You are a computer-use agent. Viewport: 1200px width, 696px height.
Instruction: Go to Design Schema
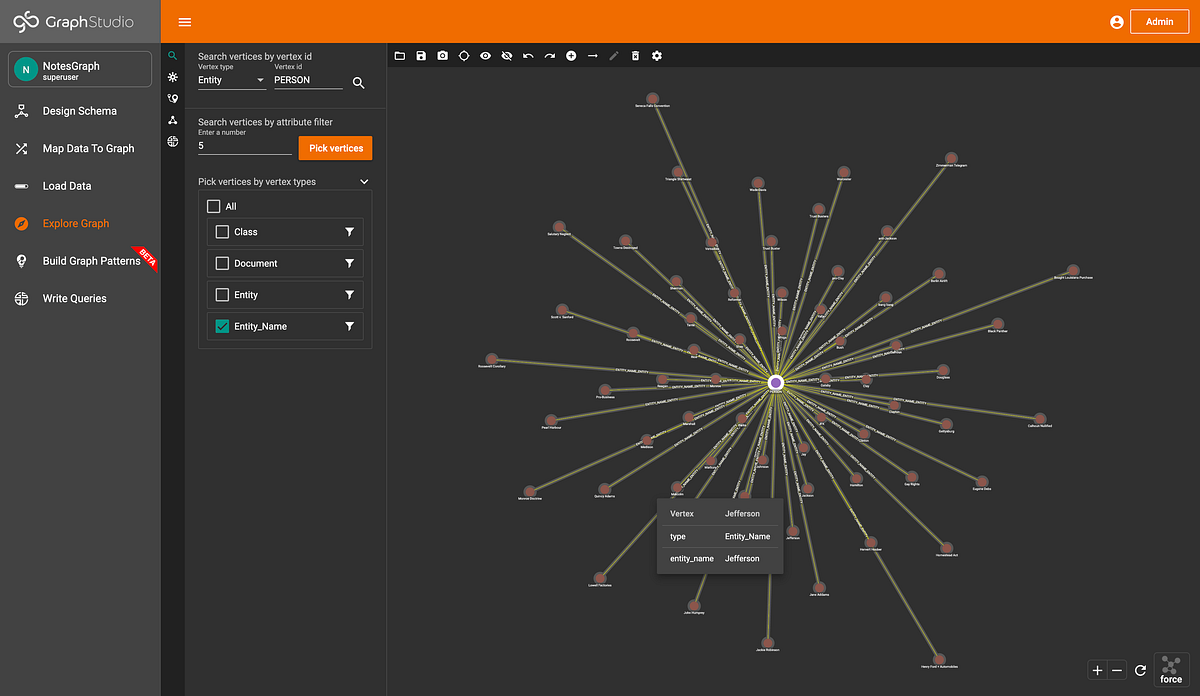point(80,111)
